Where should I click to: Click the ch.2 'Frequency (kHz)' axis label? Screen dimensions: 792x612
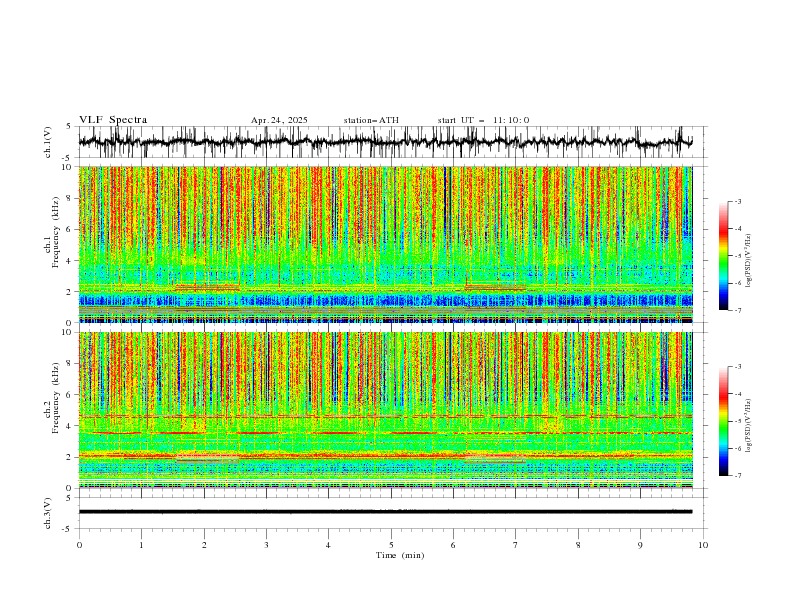(55, 398)
